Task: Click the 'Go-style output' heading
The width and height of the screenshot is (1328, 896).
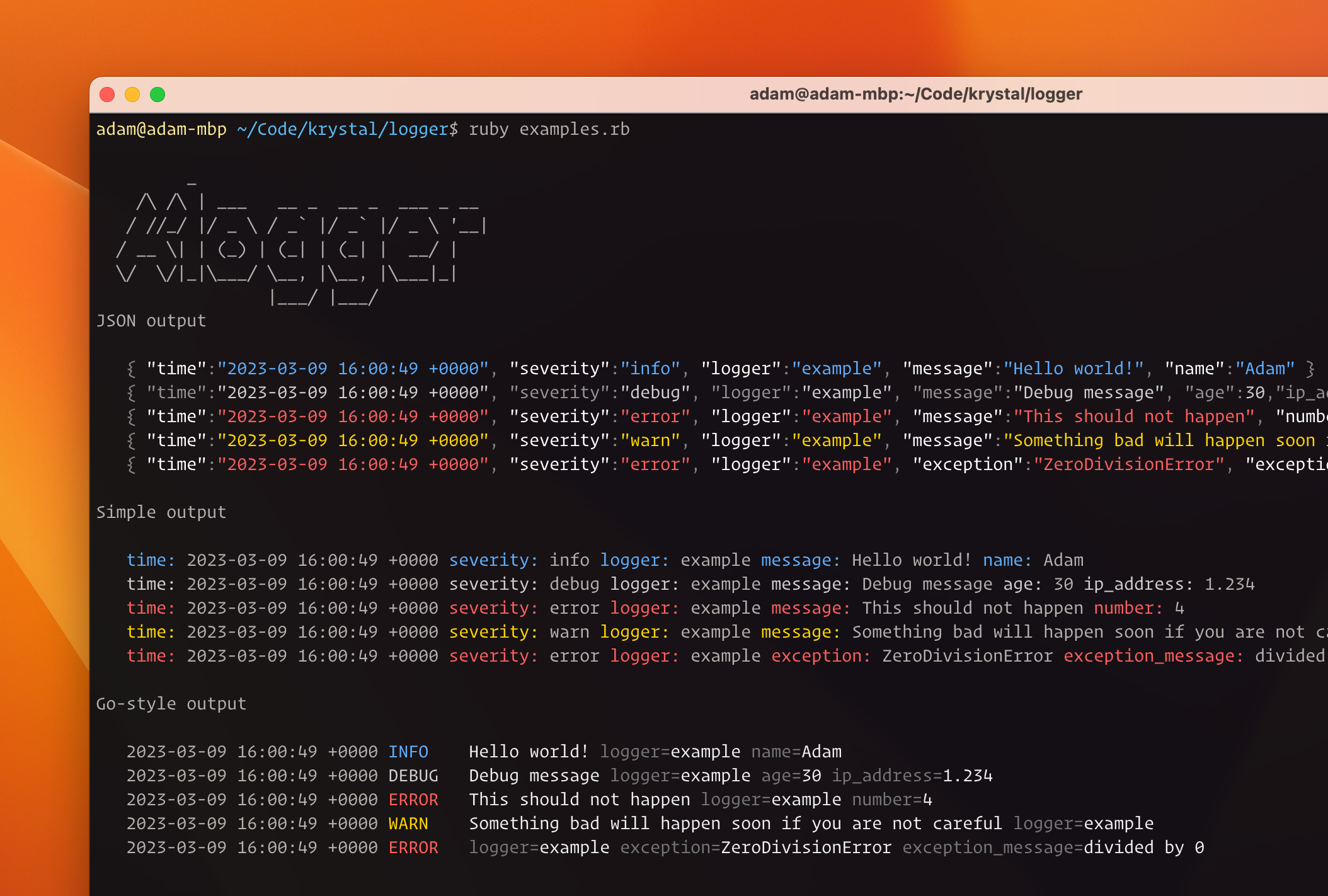Action: tap(171, 704)
